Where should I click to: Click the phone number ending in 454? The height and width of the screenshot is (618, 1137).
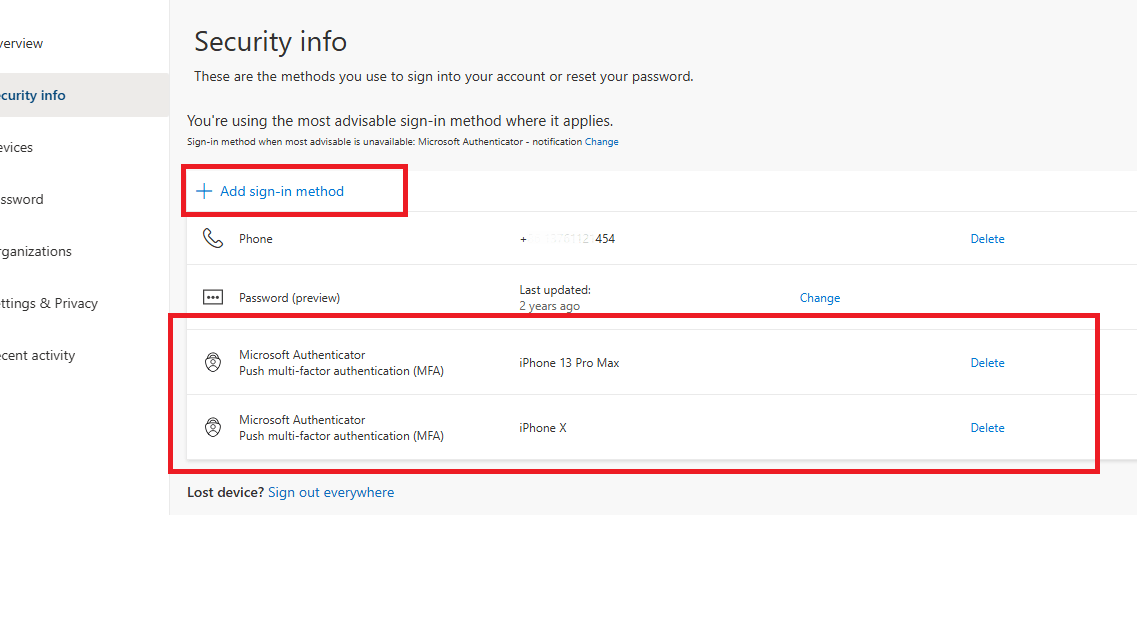567,239
